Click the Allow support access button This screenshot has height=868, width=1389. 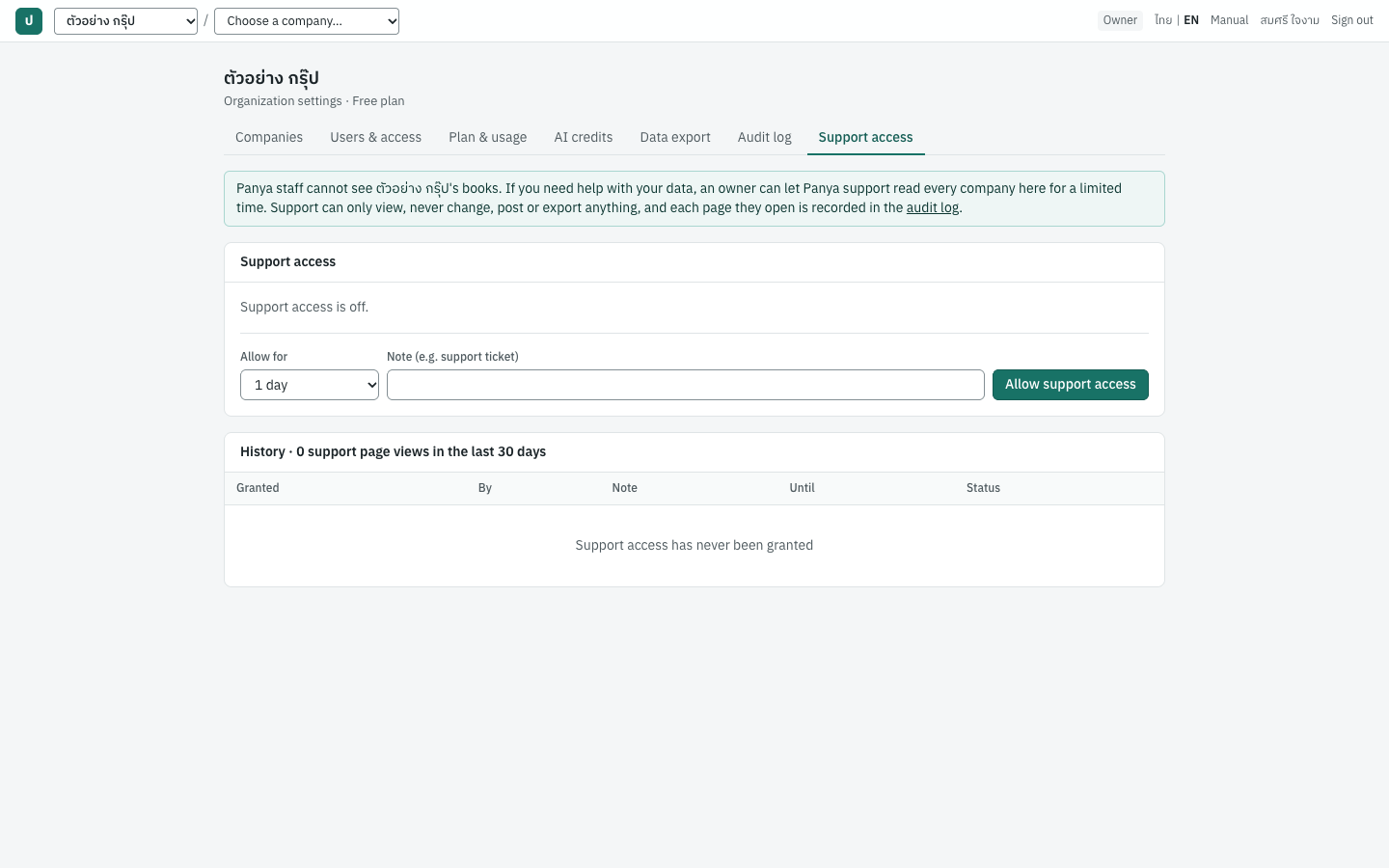[1071, 385]
